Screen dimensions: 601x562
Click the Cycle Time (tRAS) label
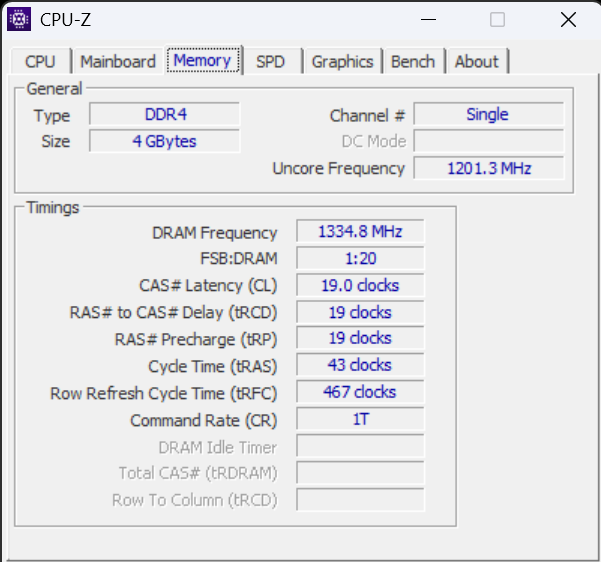(213, 366)
